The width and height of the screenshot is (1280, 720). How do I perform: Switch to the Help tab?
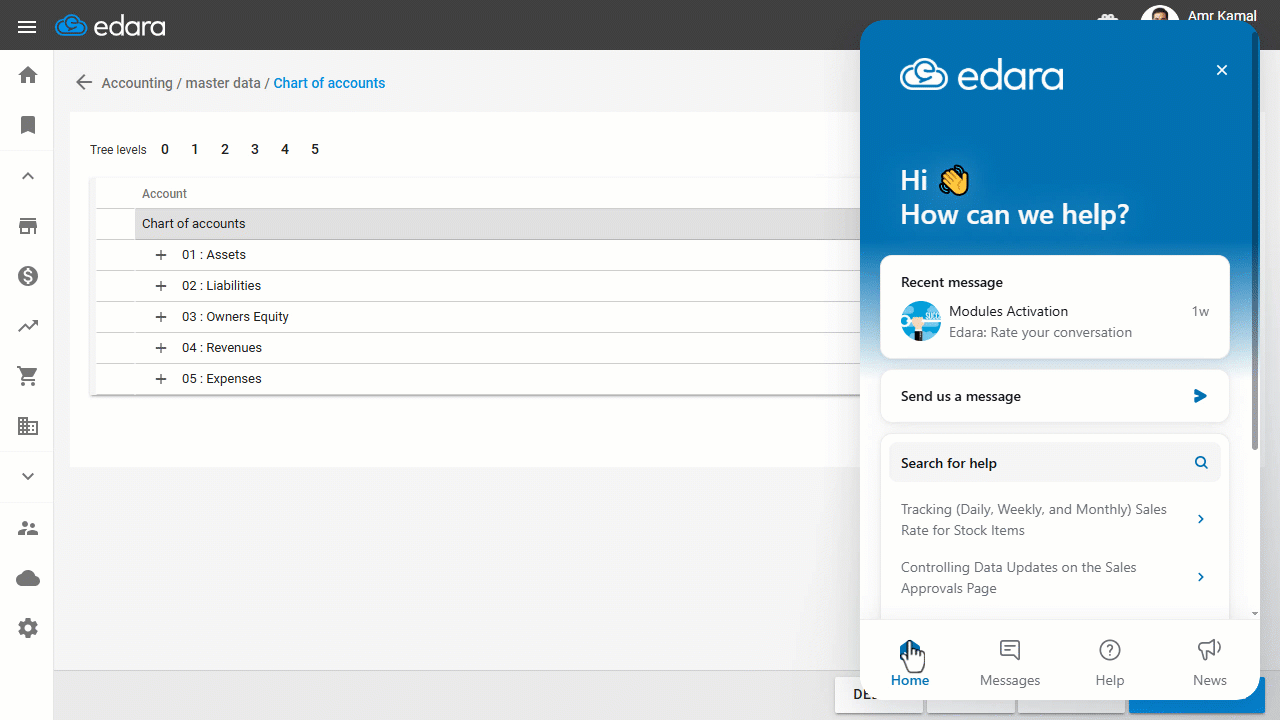(x=1109, y=663)
